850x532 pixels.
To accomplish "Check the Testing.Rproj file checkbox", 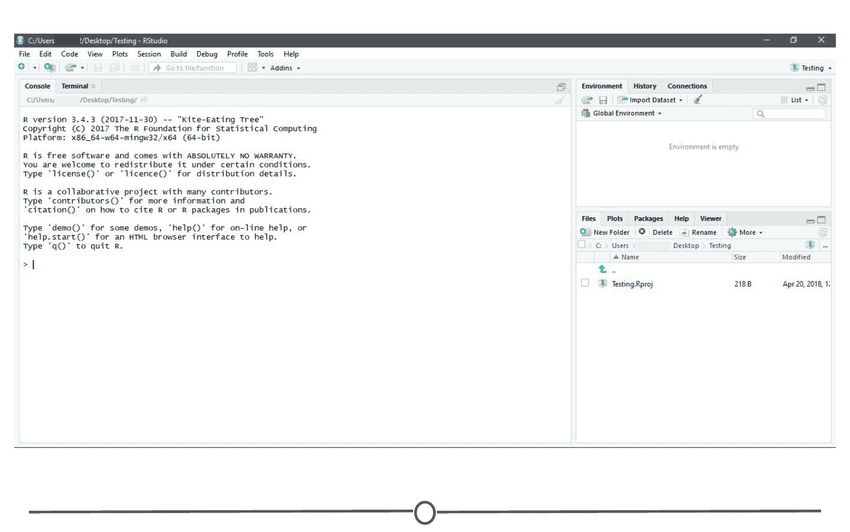I will click(585, 283).
